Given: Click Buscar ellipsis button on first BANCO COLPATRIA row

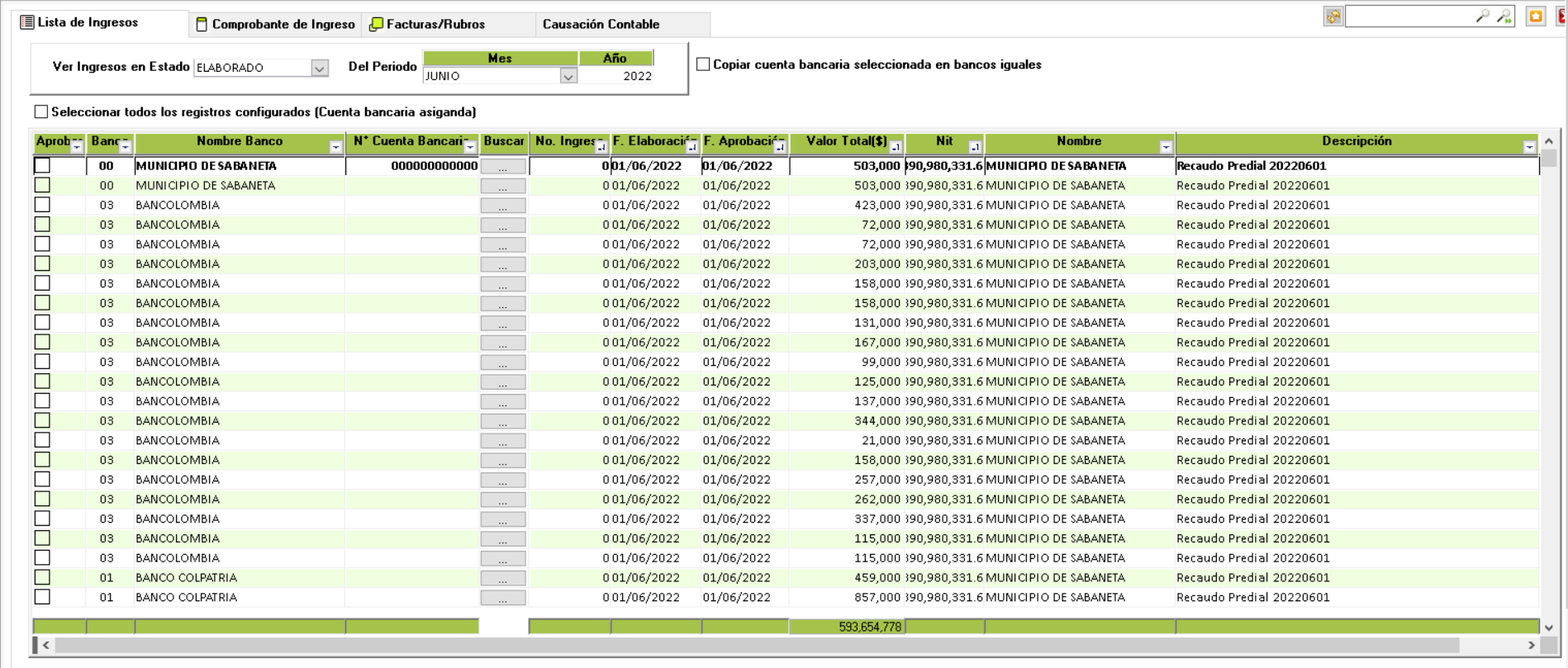Looking at the screenshot, I should tap(503, 579).
